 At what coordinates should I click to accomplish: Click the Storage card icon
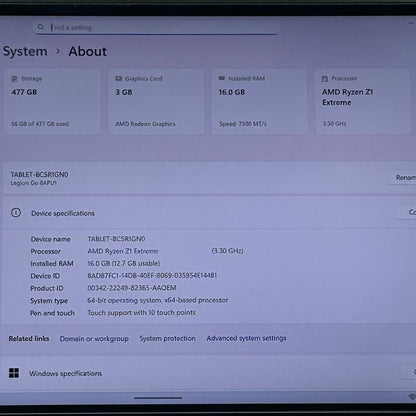pyautogui.click(x=14, y=79)
